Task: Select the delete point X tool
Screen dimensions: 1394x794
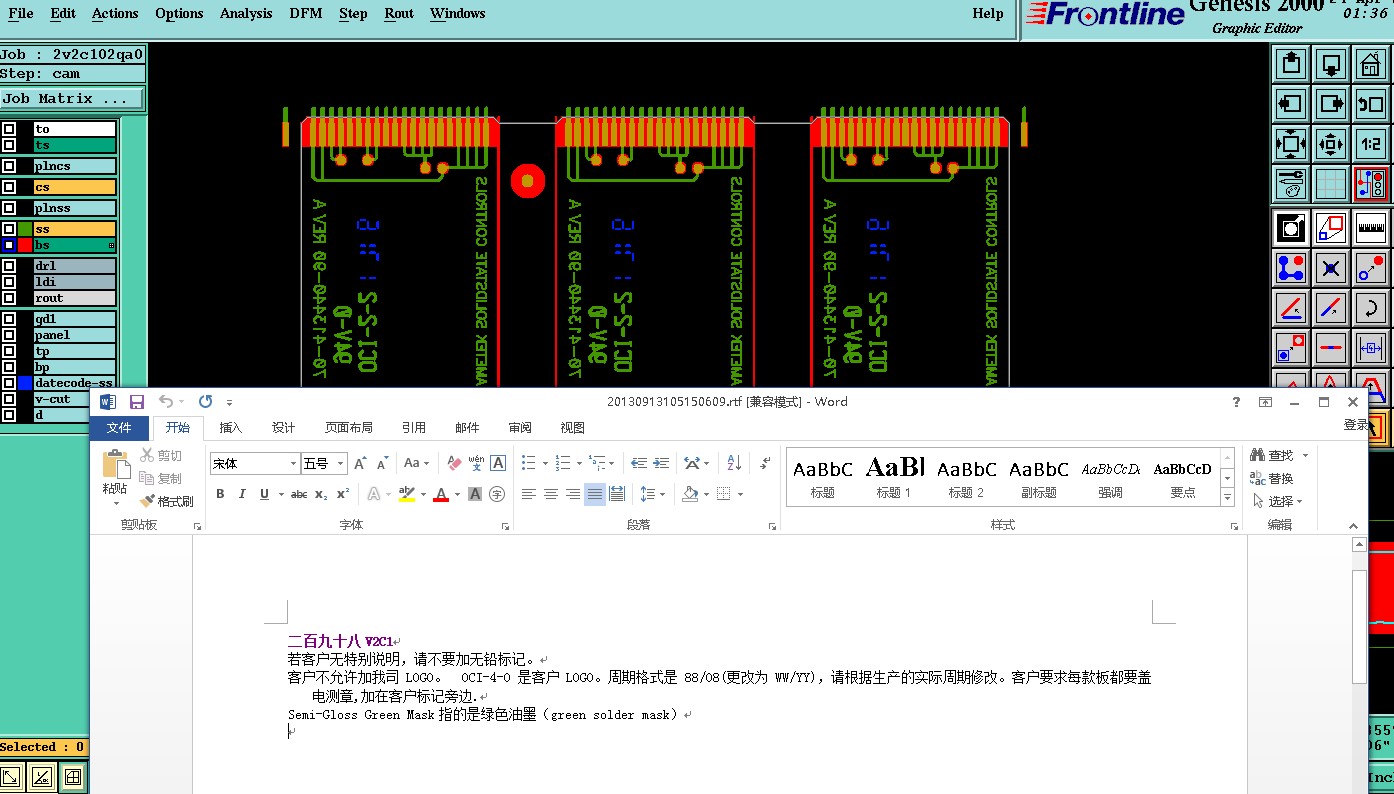Action: click(x=1330, y=268)
